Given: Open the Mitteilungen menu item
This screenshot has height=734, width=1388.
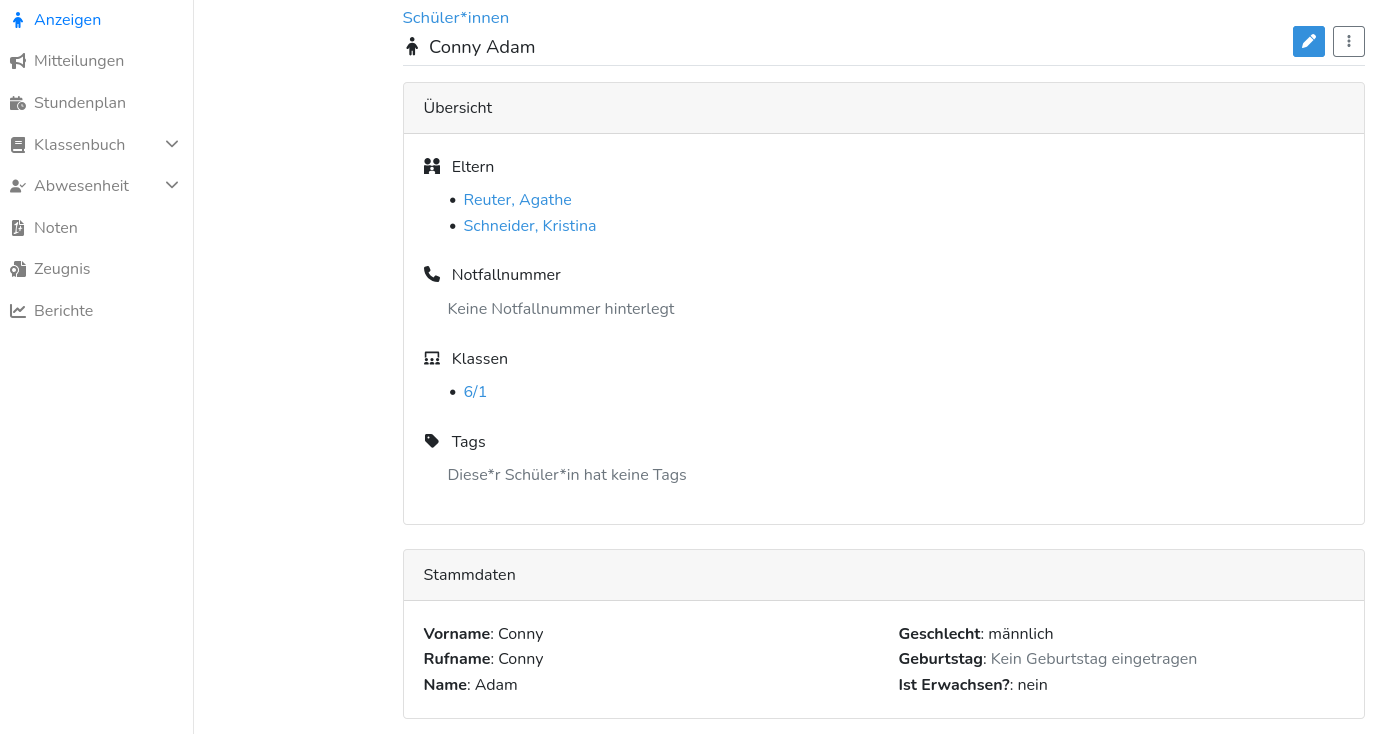Looking at the screenshot, I should click(79, 61).
